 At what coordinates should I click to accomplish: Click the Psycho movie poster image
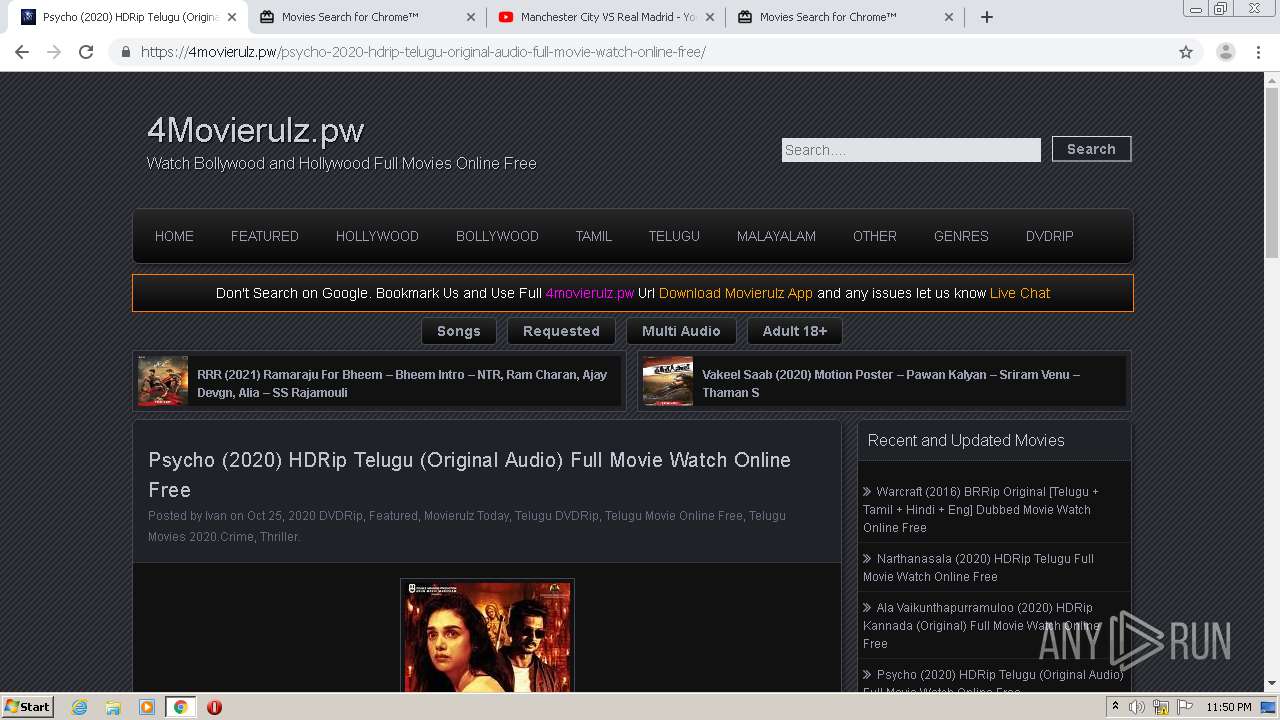[487, 636]
